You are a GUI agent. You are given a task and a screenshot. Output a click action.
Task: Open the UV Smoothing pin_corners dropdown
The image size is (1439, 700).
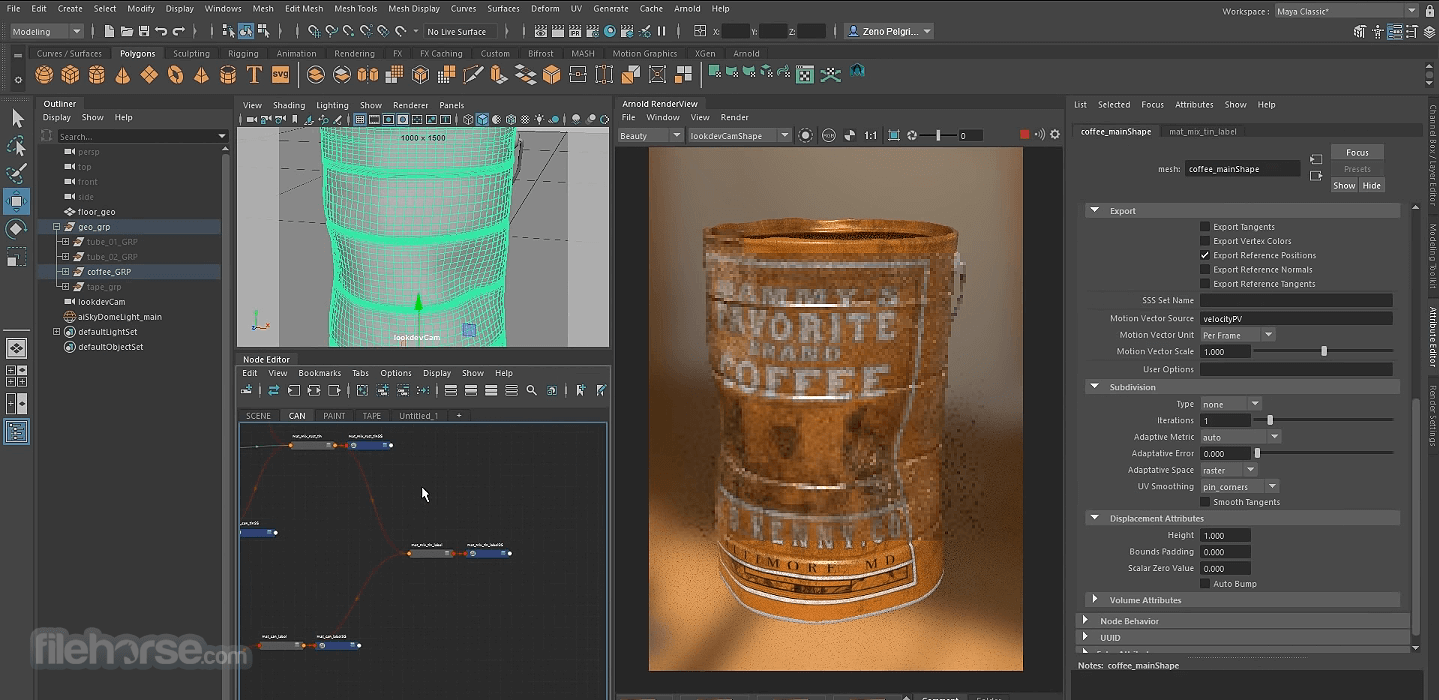(x=1239, y=487)
